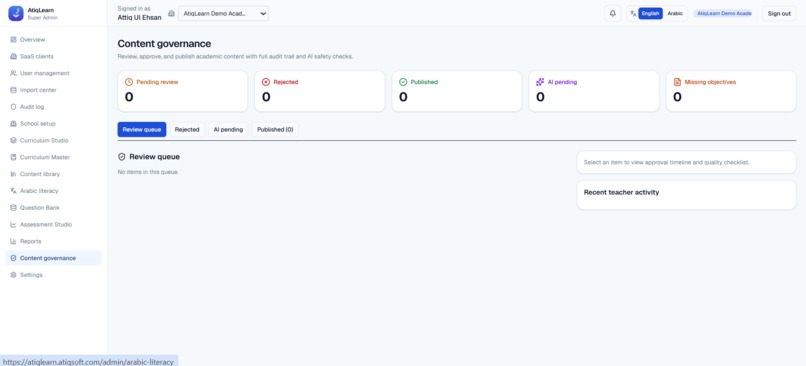Open the Question Bank
This screenshot has width=806, height=366.
click(53, 208)
